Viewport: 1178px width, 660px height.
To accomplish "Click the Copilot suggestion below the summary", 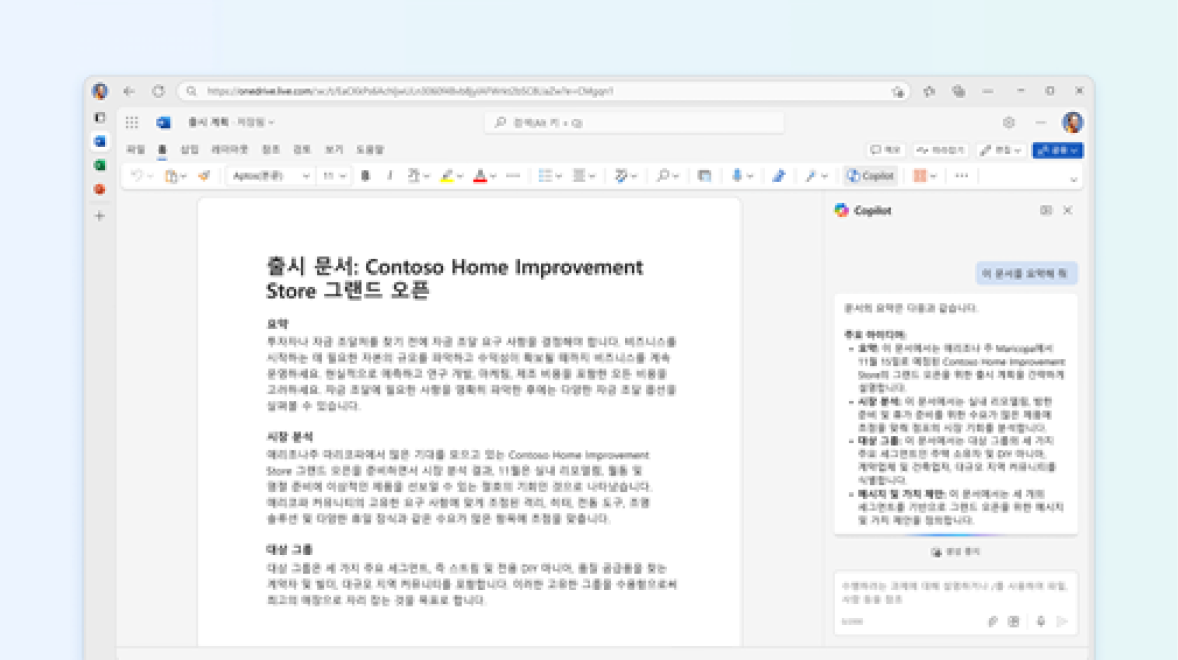I will click(x=956, y=552).
